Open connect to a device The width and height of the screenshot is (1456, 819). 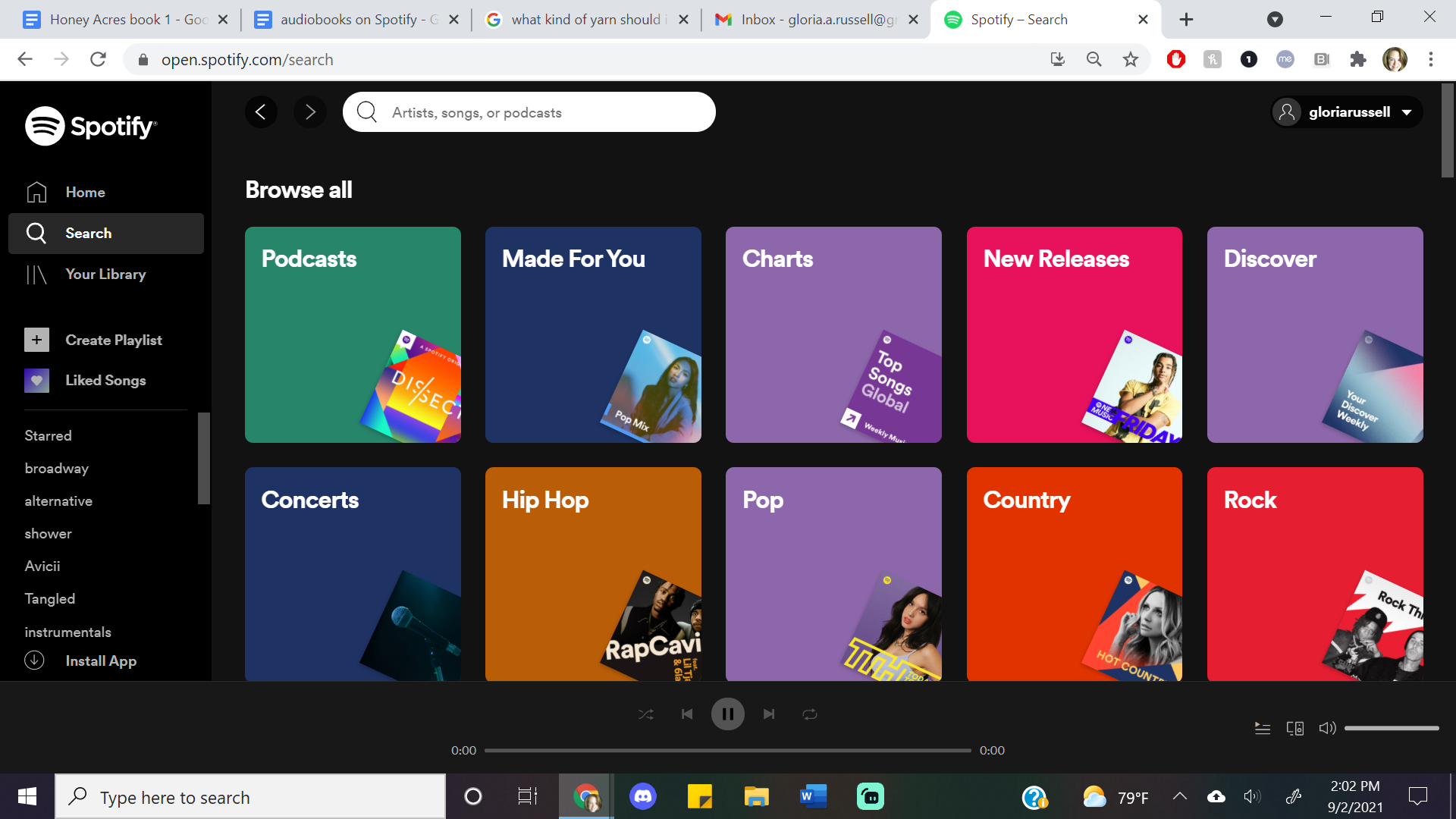1295,728
